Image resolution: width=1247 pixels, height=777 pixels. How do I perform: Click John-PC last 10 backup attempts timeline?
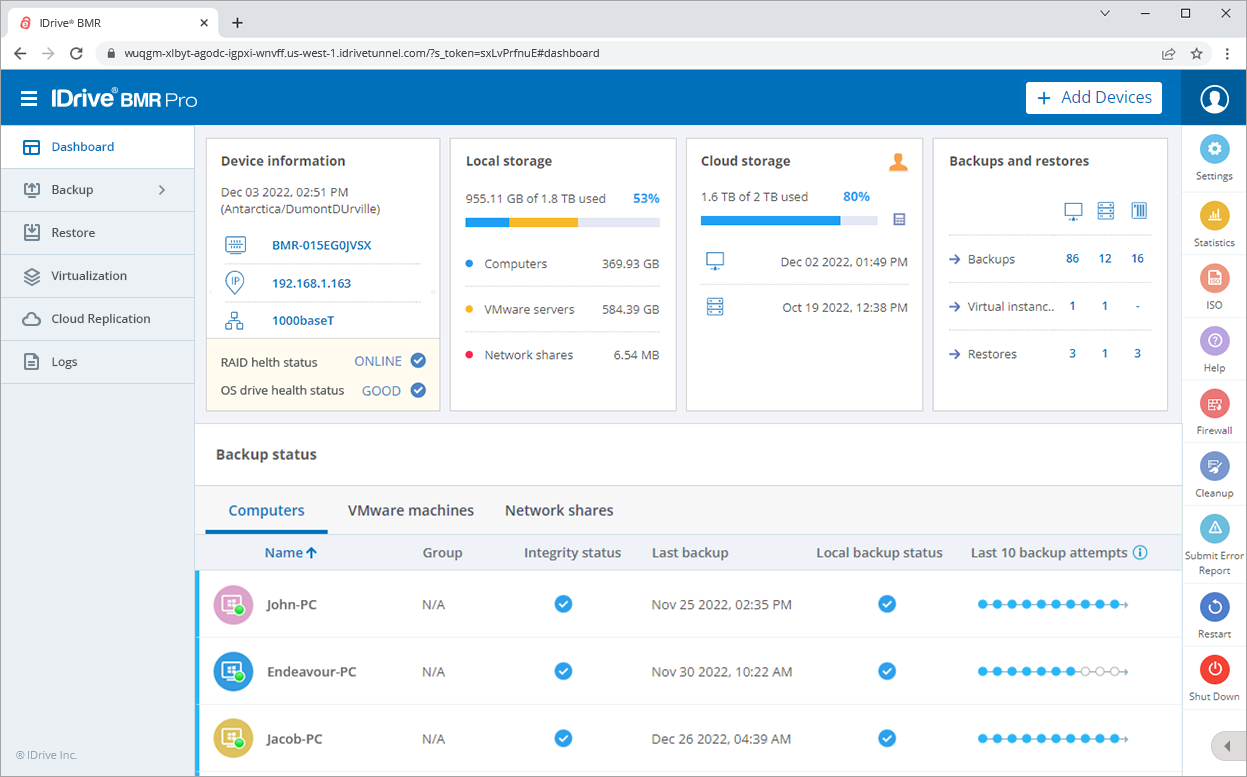pyautogui.click(x=1053, y=604)
